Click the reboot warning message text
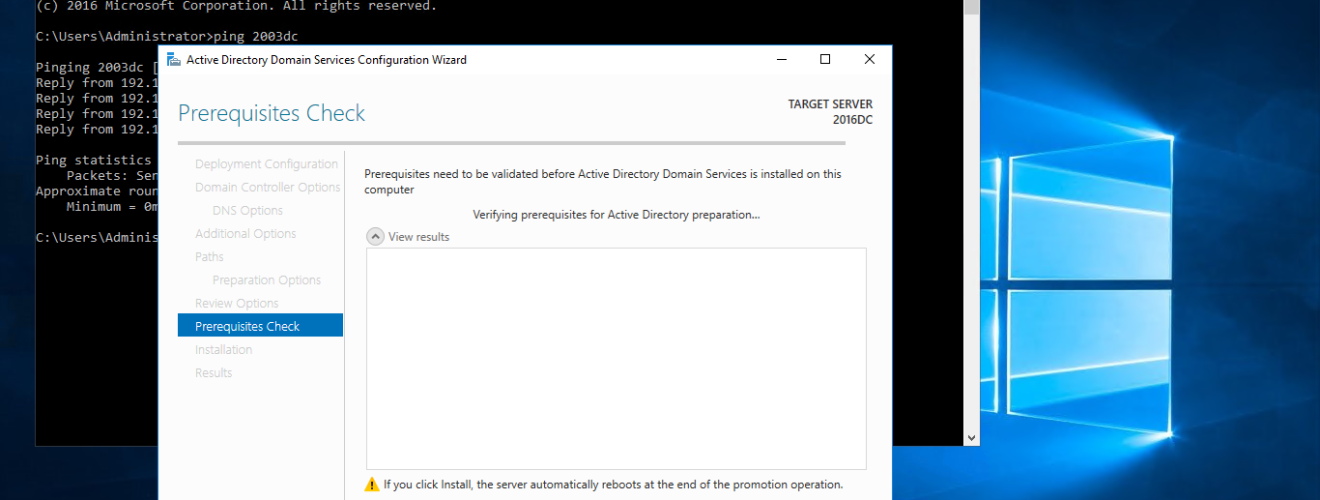Viewport: 1320px width, 500px height. 613,485
